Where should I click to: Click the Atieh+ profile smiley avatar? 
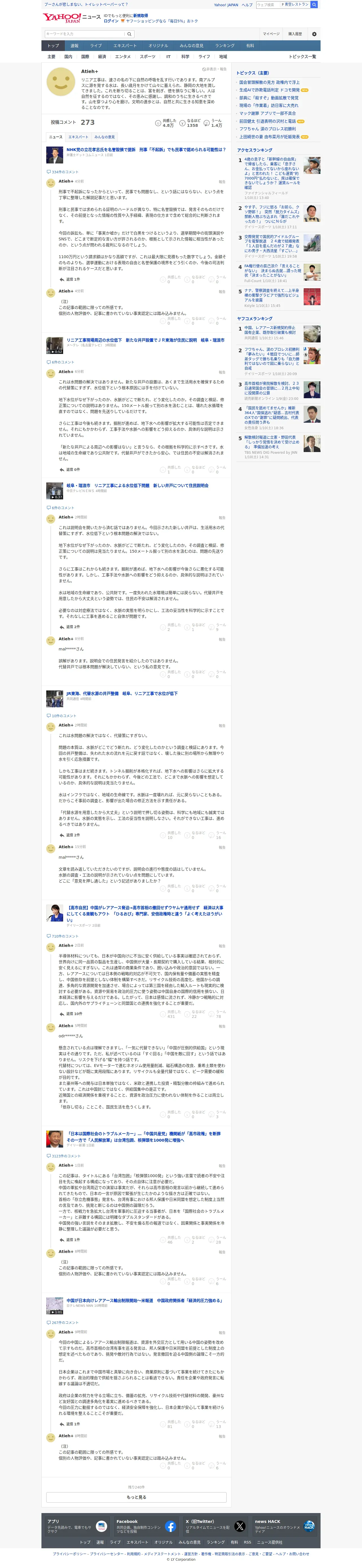click(61, 81)
